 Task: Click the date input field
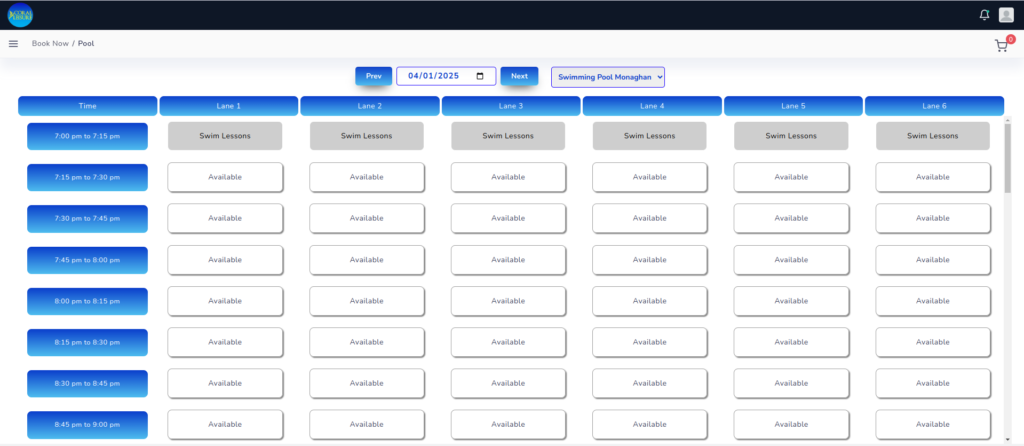coord(435,77)
